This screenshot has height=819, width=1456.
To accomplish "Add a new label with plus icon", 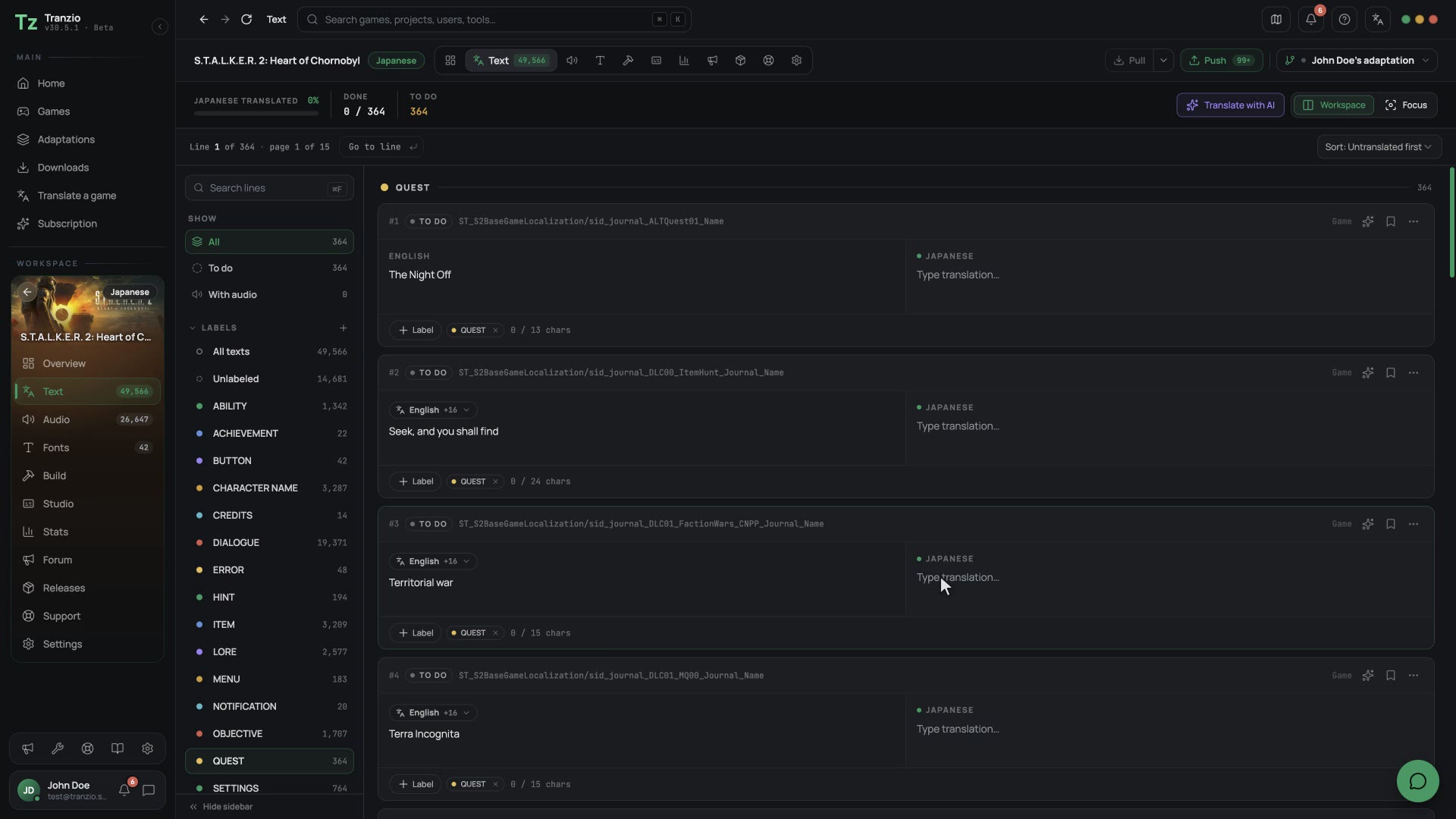I will click(x=344, y=328).
